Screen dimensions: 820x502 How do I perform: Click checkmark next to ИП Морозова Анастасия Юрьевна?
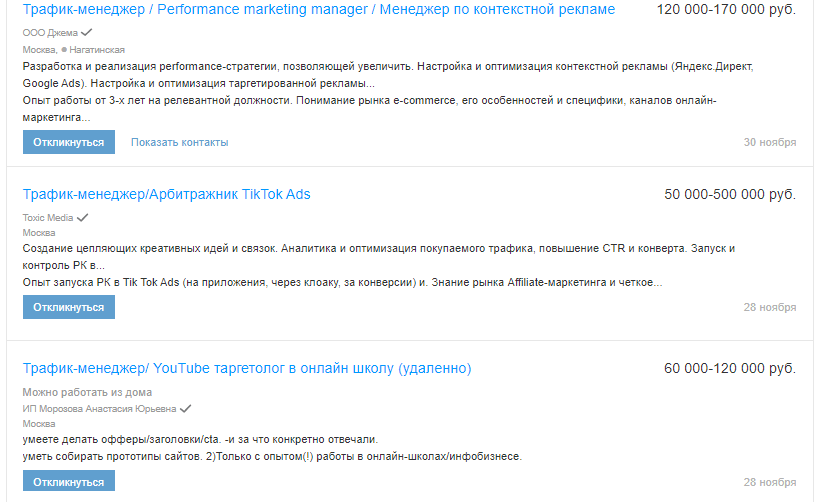point(186,408)
